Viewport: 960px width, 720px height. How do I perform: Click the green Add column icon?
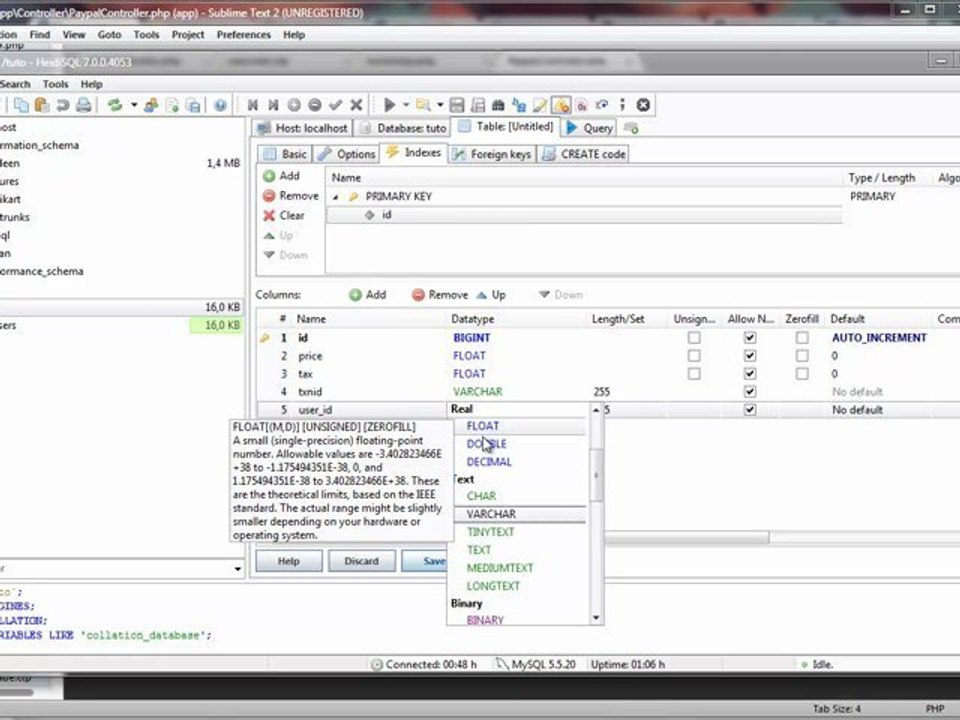pos(355,295)
